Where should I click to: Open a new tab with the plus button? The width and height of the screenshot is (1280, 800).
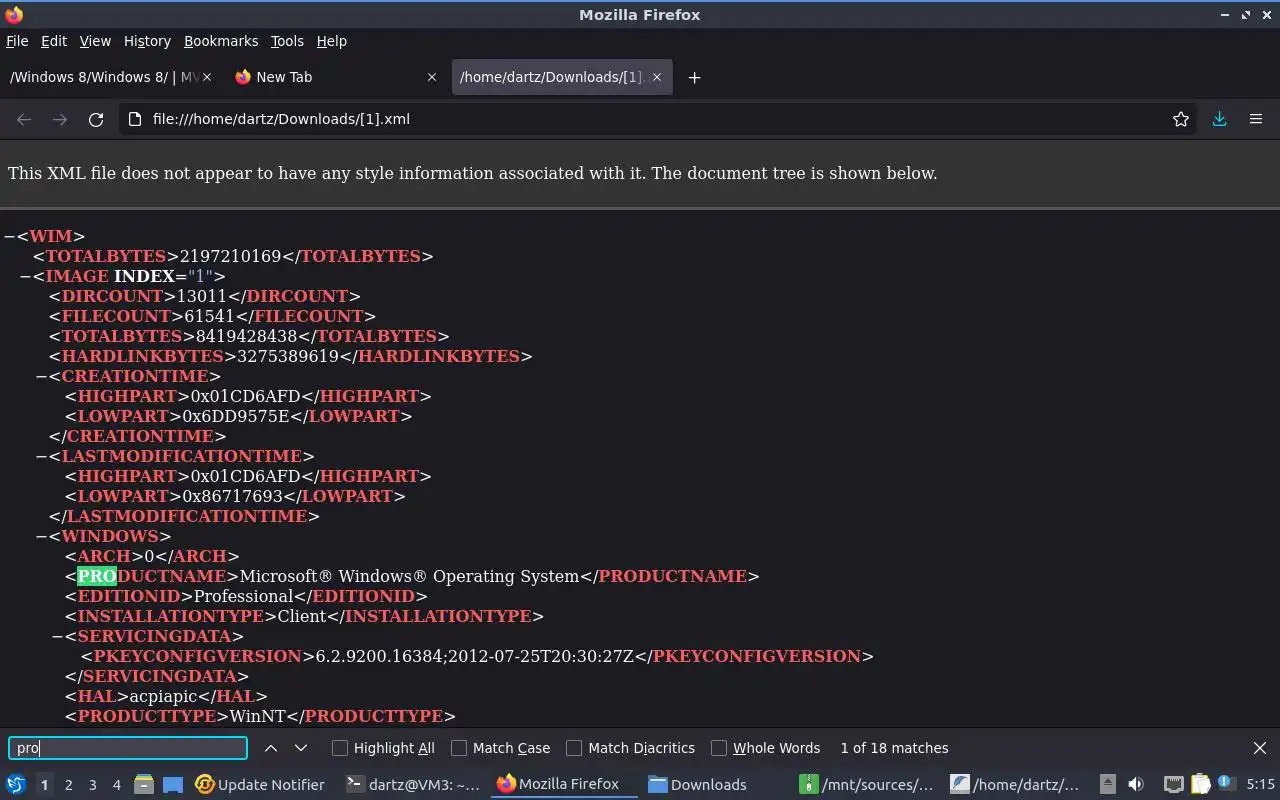tap(694, 77)
